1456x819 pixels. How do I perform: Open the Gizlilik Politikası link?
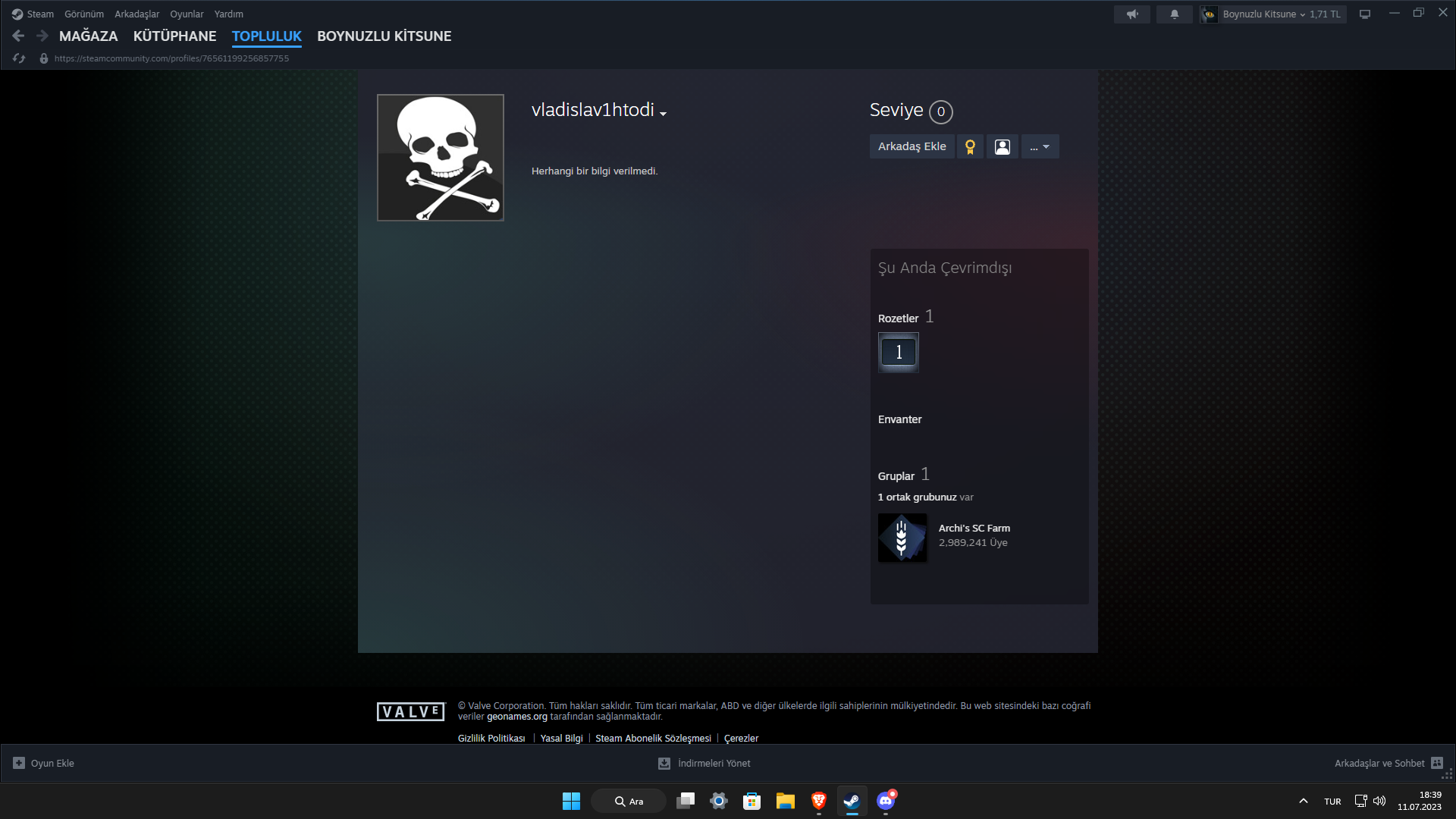[x=491, y=738]
